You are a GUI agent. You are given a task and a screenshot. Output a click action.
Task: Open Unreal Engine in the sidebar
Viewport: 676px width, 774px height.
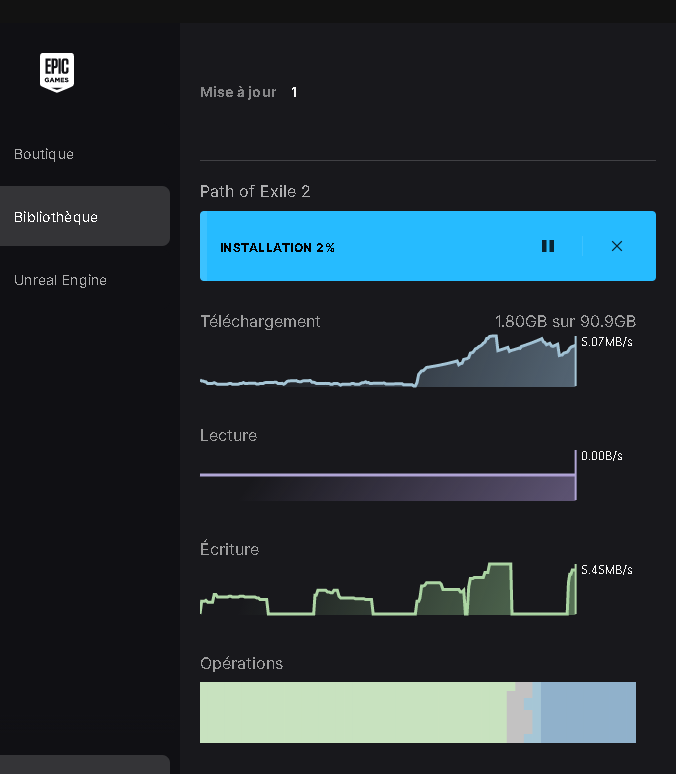60,280
